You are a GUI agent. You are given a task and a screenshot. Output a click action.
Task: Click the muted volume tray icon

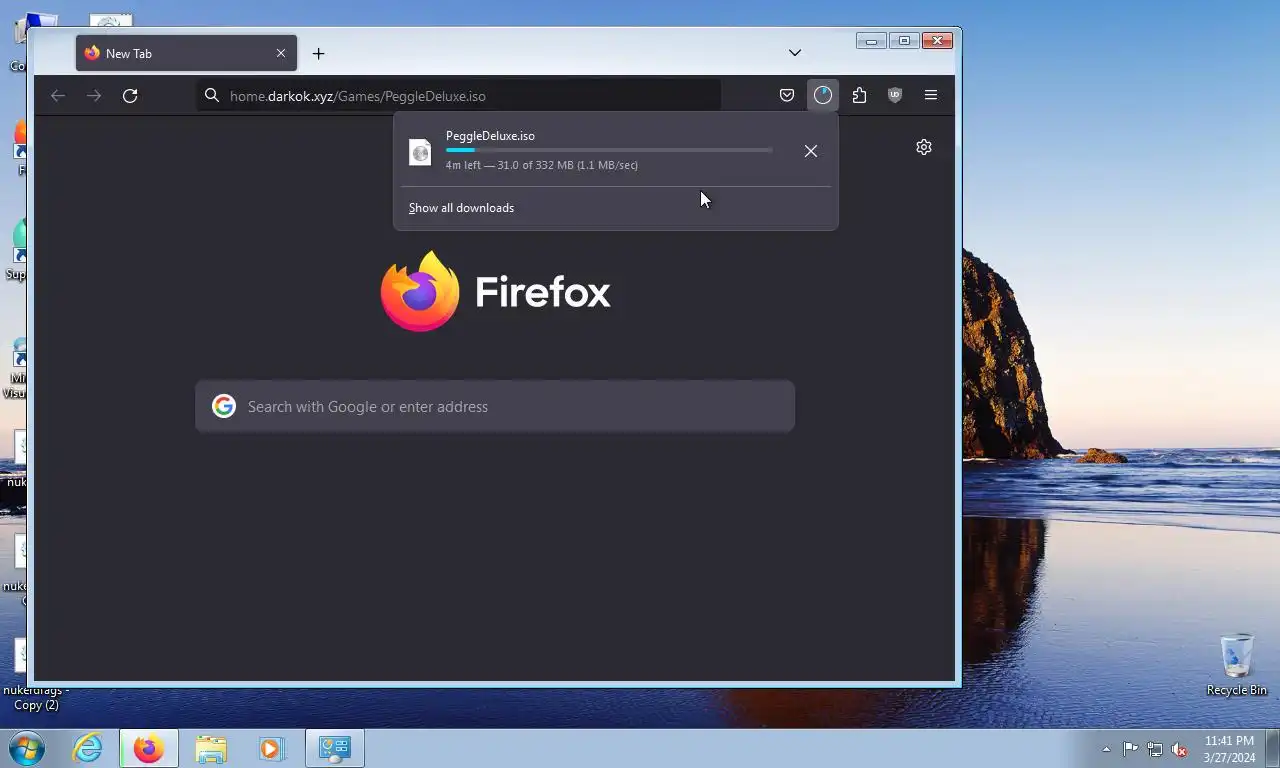(1179, 749)
